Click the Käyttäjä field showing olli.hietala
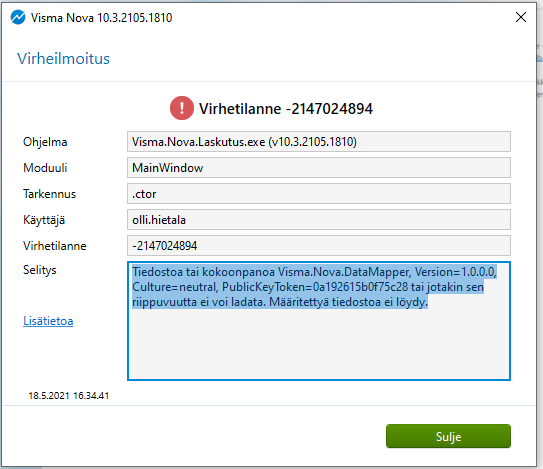This screenshot has width=543, height=469. (319, 220)
